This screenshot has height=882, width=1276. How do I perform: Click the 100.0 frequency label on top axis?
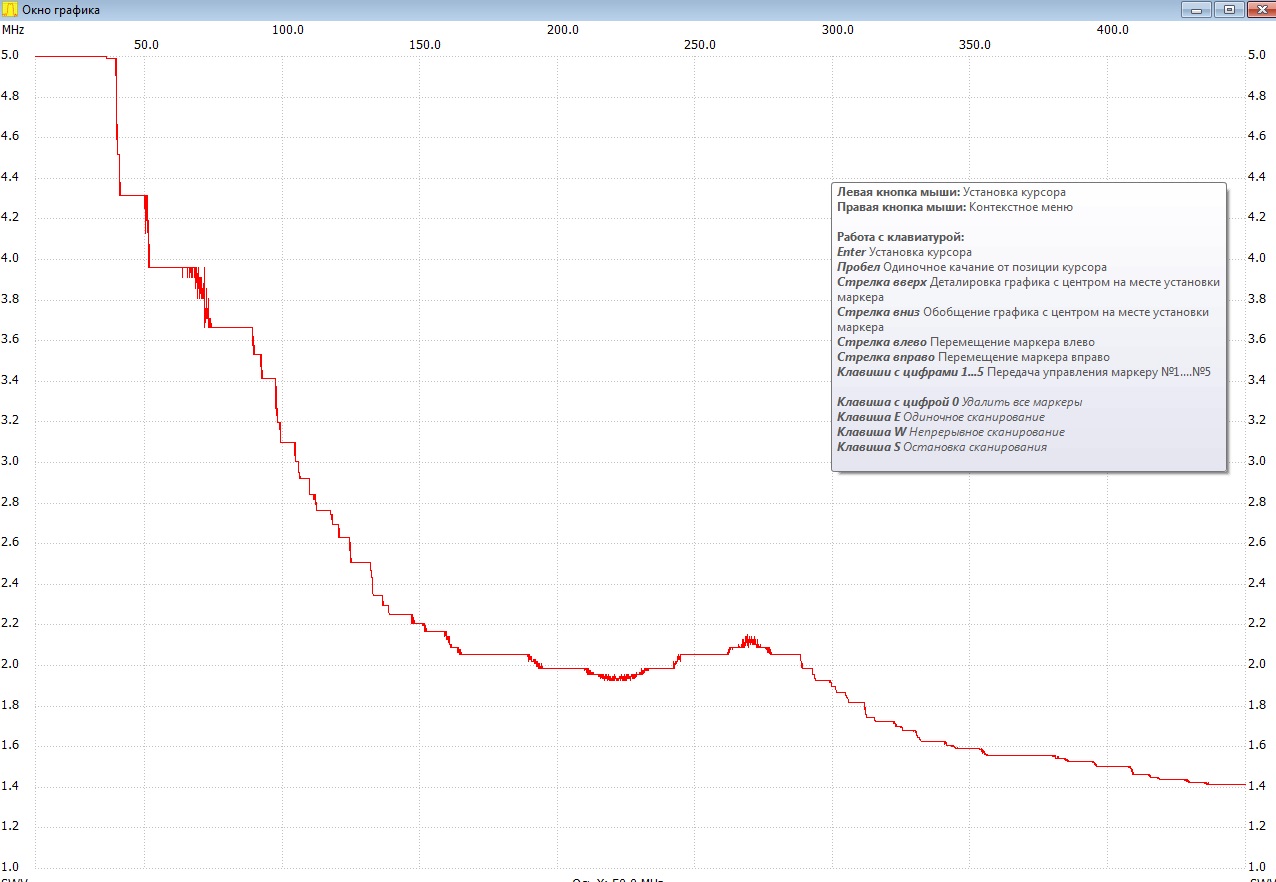click(x=288, y=30)
